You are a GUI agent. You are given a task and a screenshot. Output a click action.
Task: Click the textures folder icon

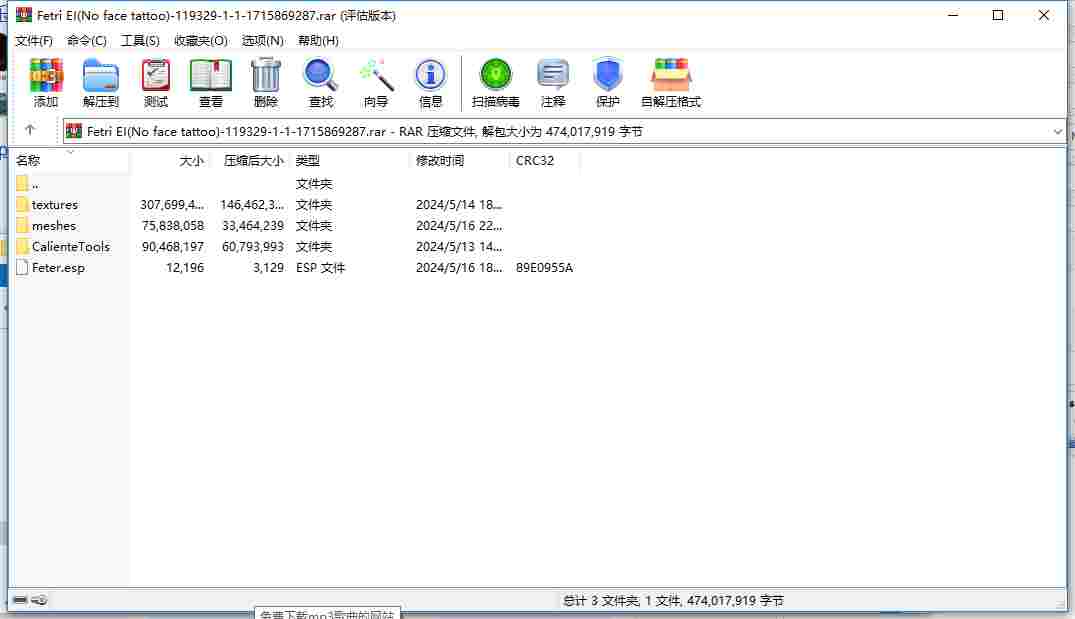pos(22,204)
